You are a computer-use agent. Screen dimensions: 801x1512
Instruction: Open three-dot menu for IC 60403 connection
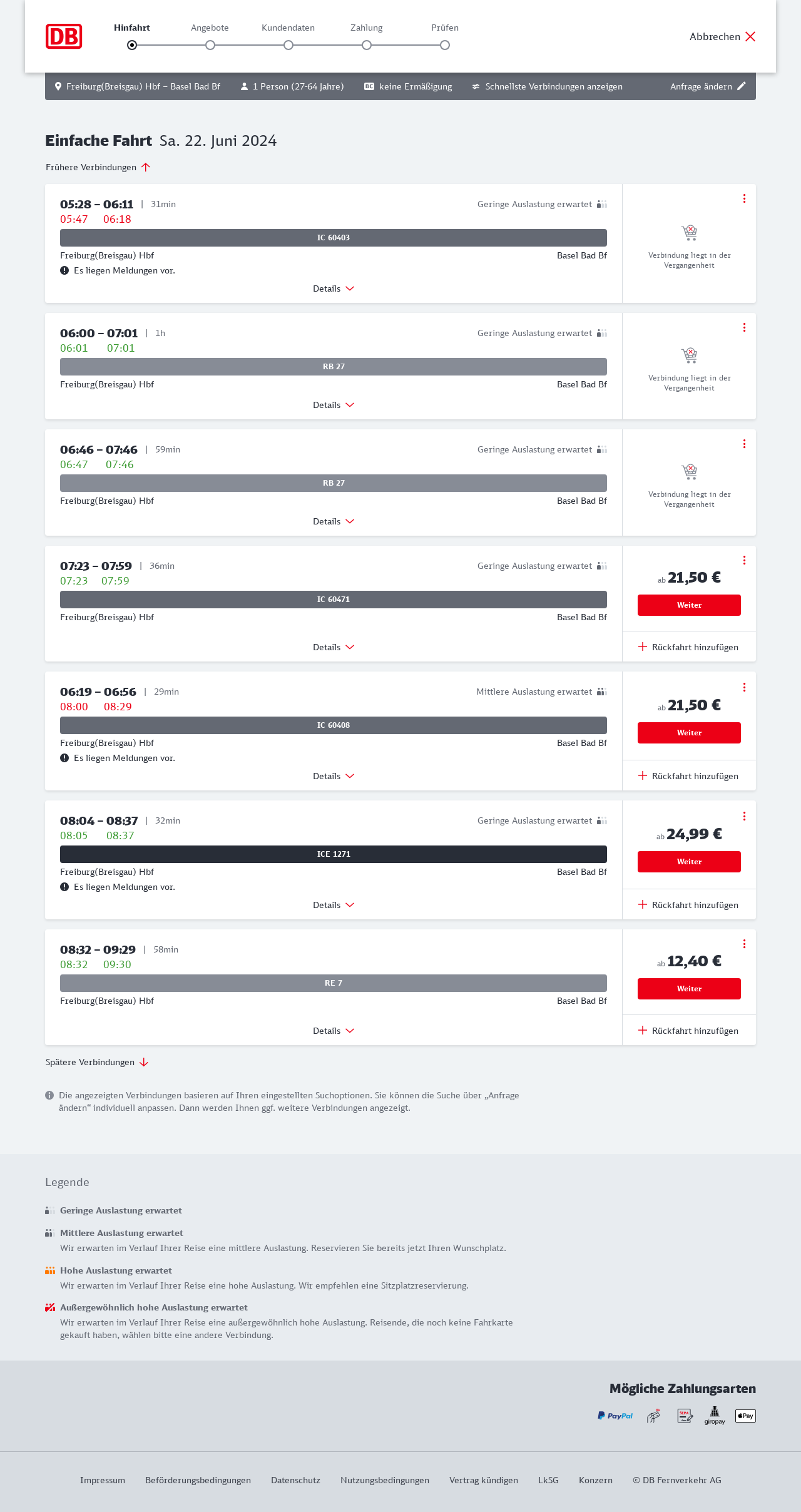tap(744, 198)
